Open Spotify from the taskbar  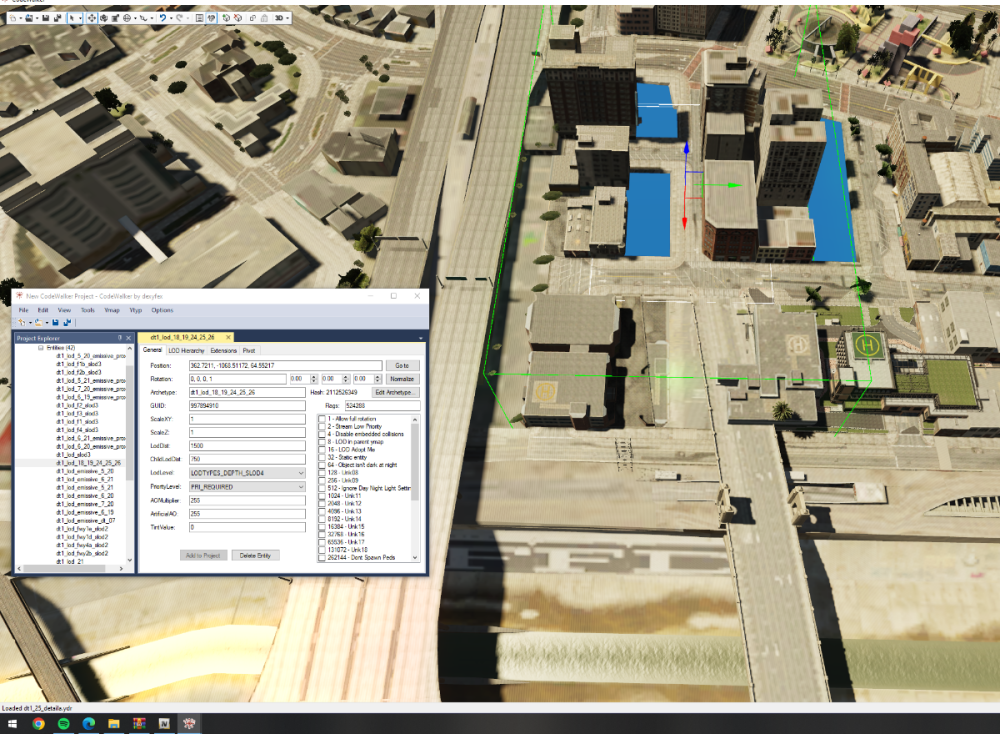64,724
